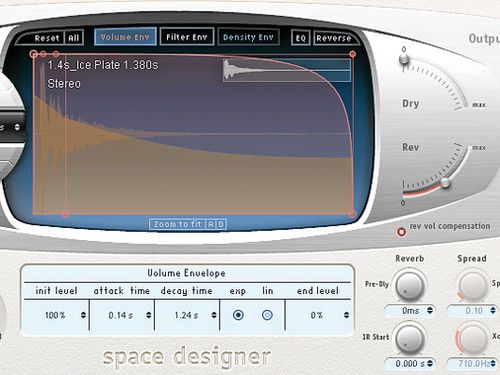The width and height of the screenshot is (500, 375).
Task: Click the All reset button
Action: click(74, 38)
